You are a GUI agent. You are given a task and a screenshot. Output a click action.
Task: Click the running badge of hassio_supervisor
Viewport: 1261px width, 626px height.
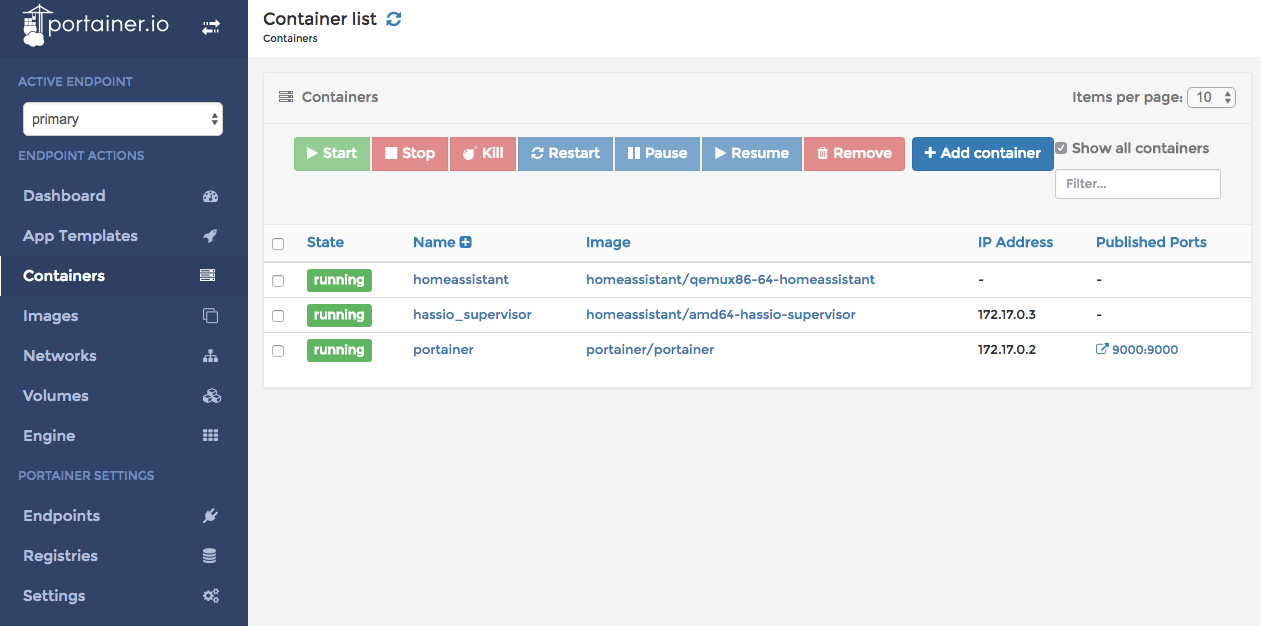click(339, 315)
